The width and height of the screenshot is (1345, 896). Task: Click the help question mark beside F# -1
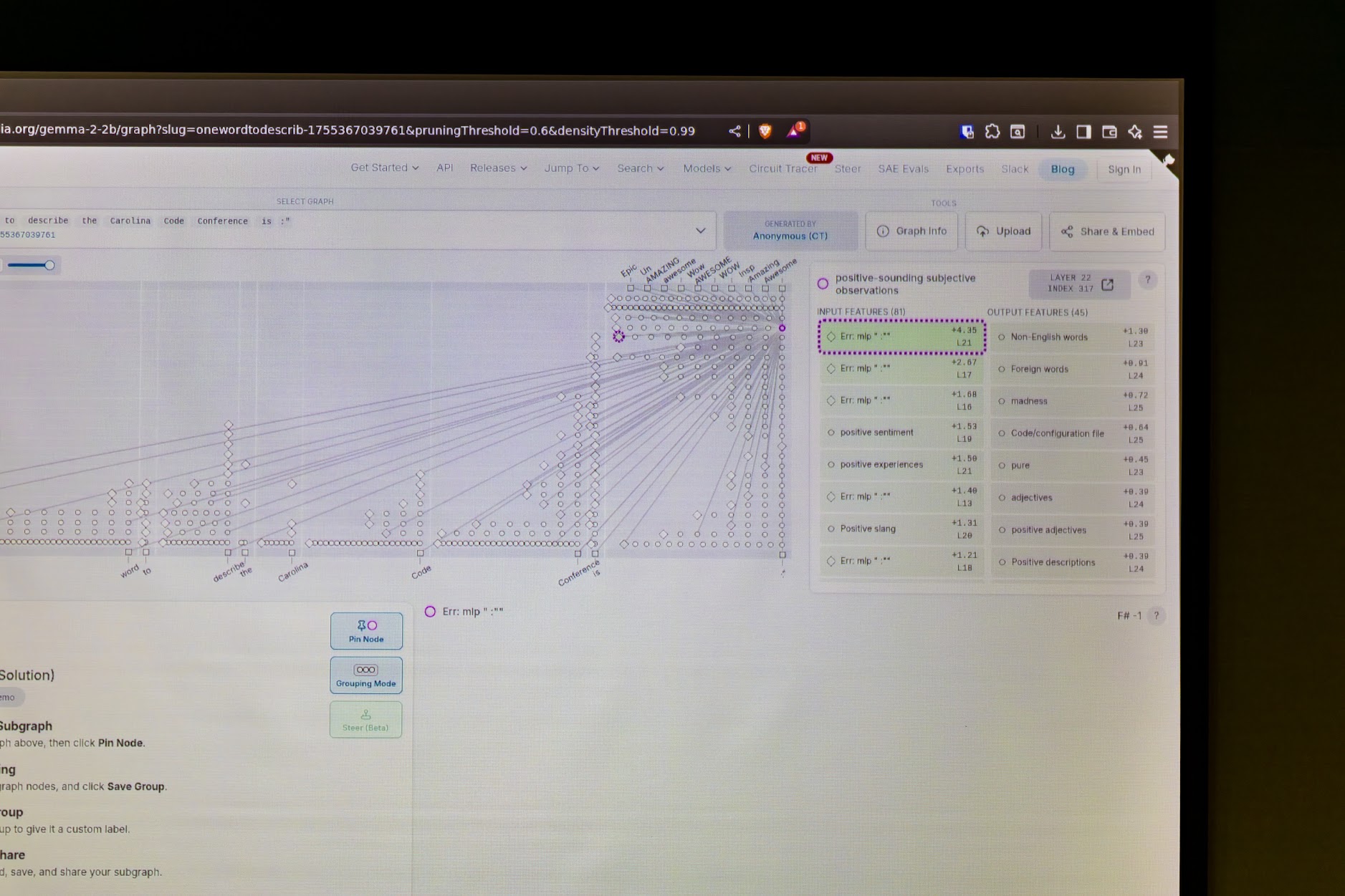(1156, 615)
